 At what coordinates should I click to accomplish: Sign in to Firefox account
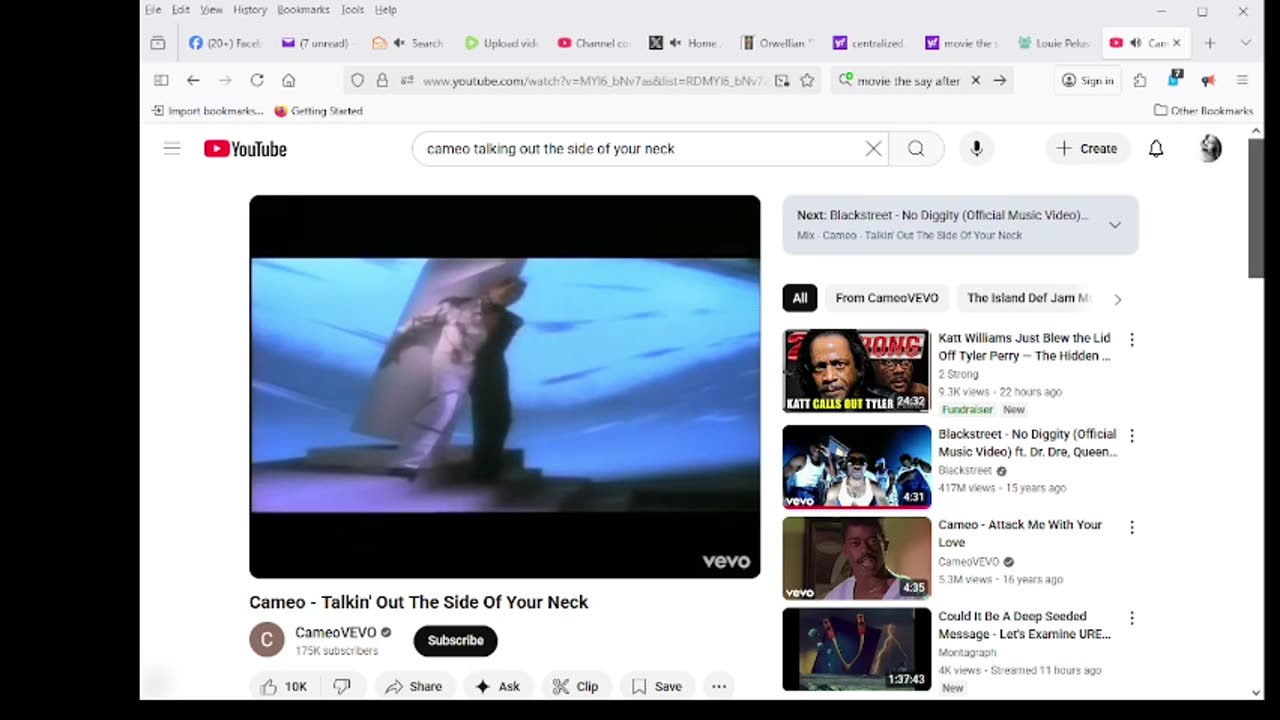(x=1087, y=80)
